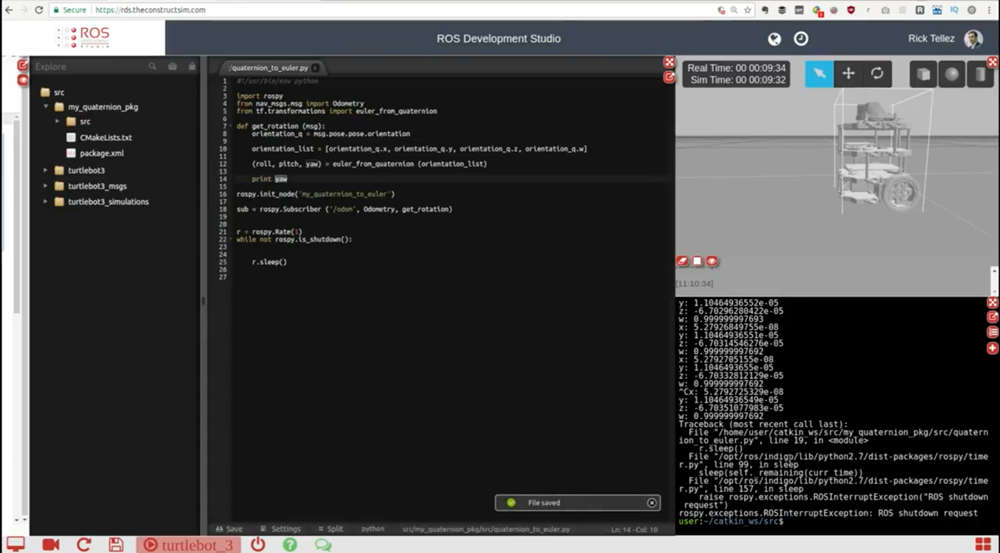Viewport: 1000px width, 553px height.
Task: Click the red power icon
Action: [258, 544]
